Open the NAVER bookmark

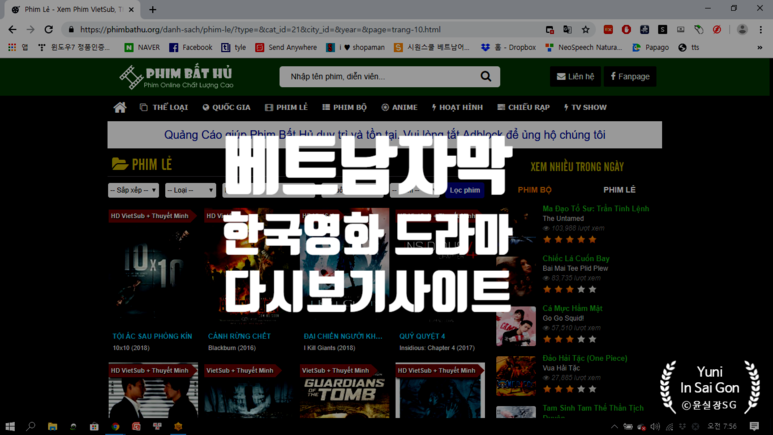click(142, 47)
